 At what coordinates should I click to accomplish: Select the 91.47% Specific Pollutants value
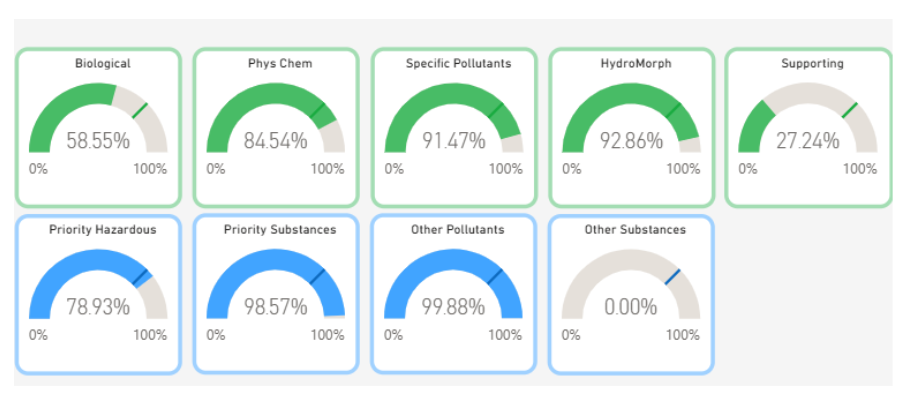453,141
